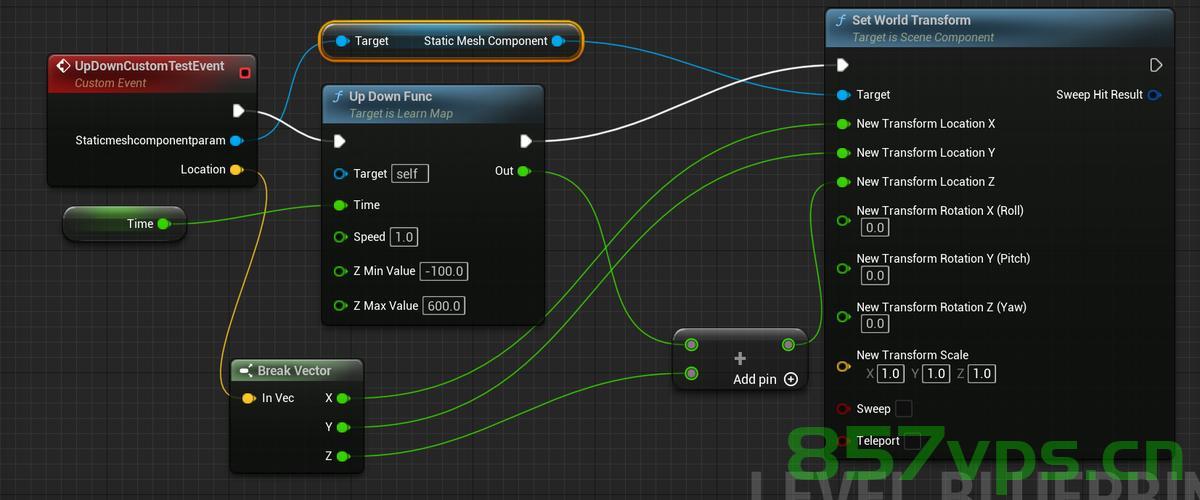Click Set World Transform execution output pin
The width and height of the screenshot is (1200, 500).
click(1156, 65)
